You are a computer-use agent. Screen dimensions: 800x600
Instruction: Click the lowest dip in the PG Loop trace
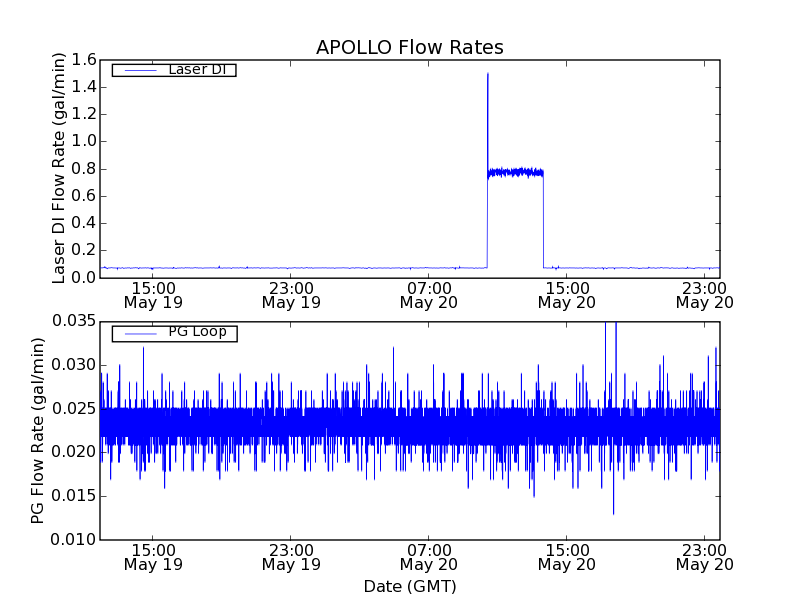coord(613,513)
